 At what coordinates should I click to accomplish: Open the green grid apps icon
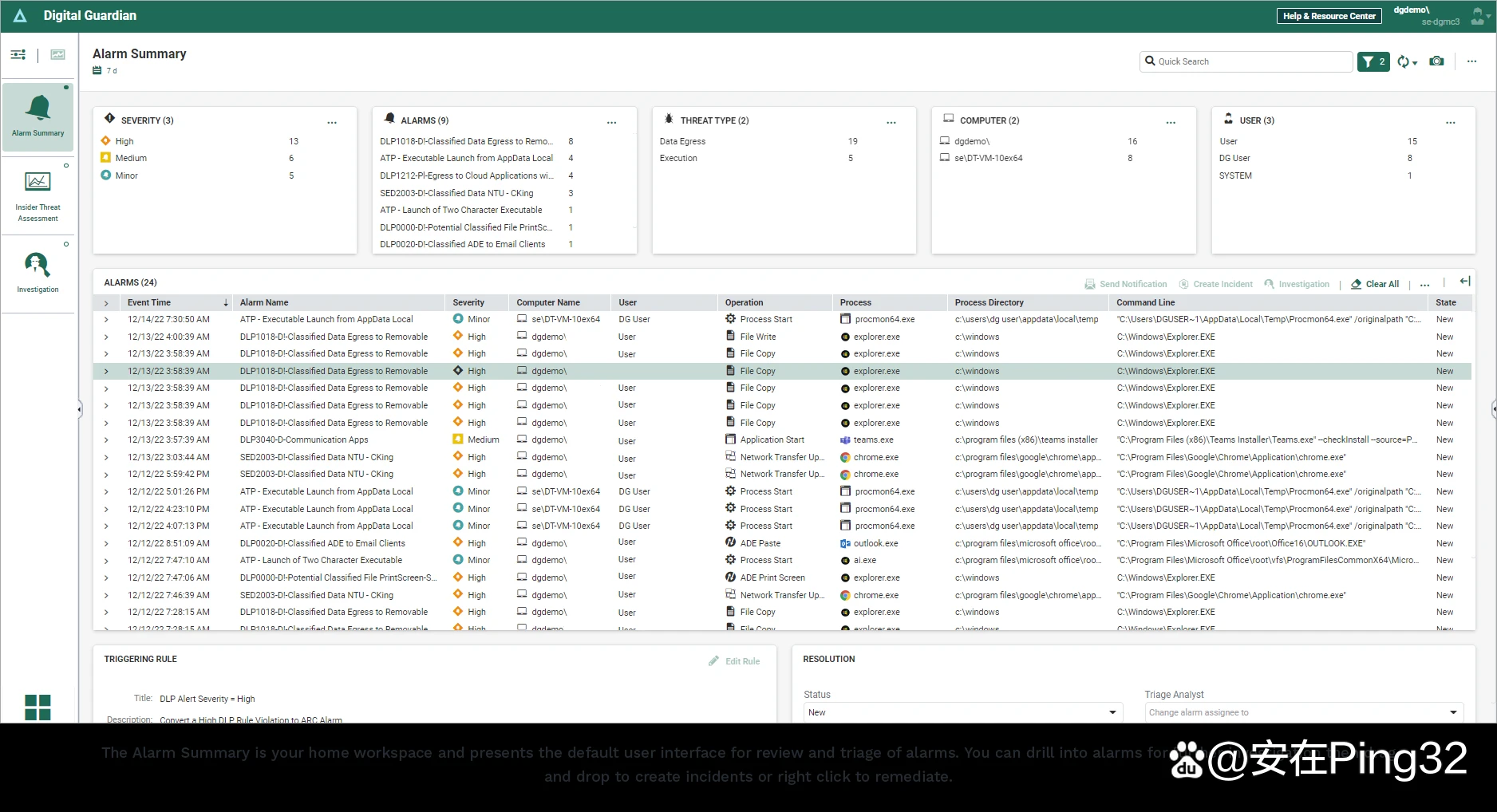(38, 707)
